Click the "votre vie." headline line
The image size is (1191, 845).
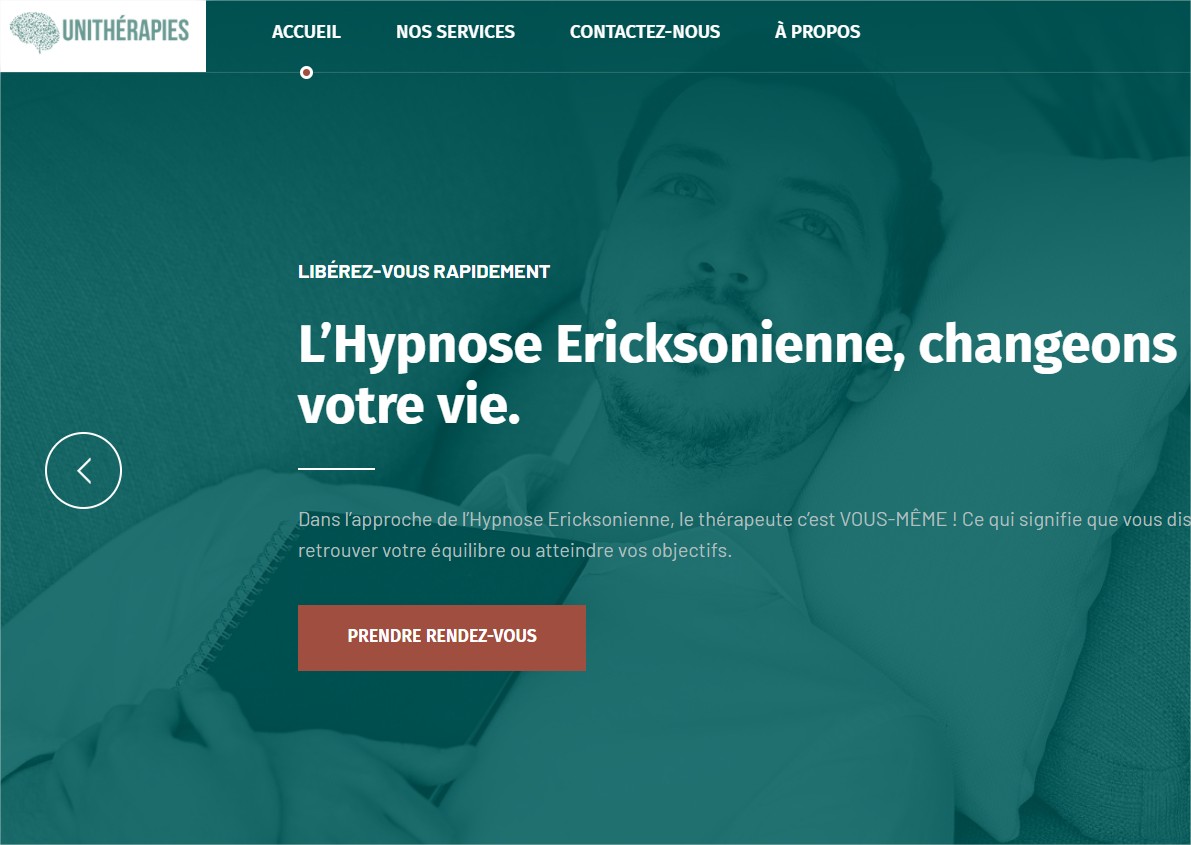coord(409,405)
